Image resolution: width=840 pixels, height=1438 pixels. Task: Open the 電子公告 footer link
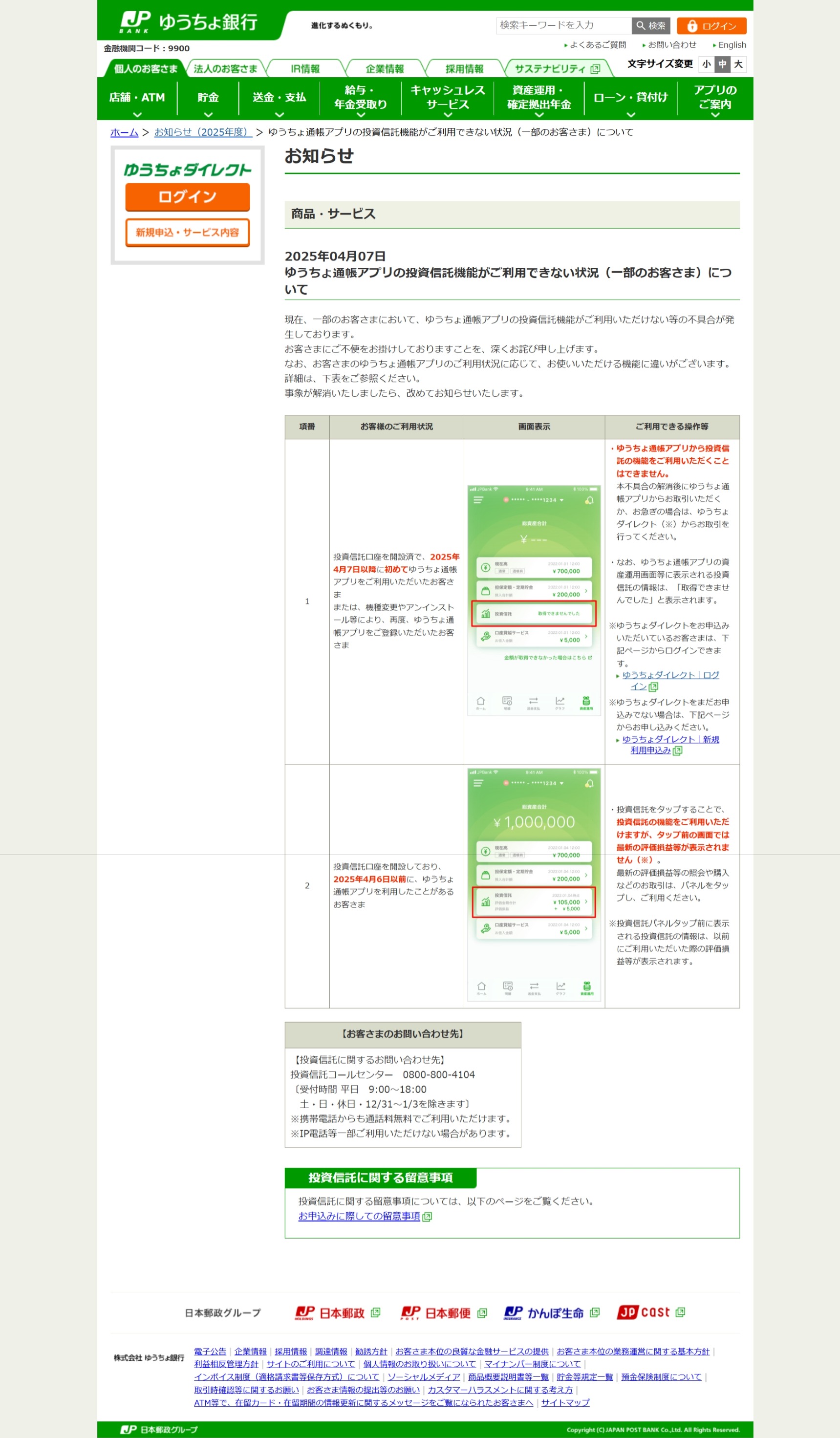click(x=210, y=1352)
